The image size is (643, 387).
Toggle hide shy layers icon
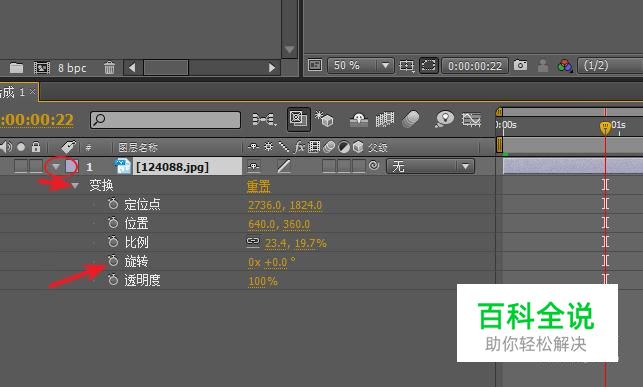point(359,120)
